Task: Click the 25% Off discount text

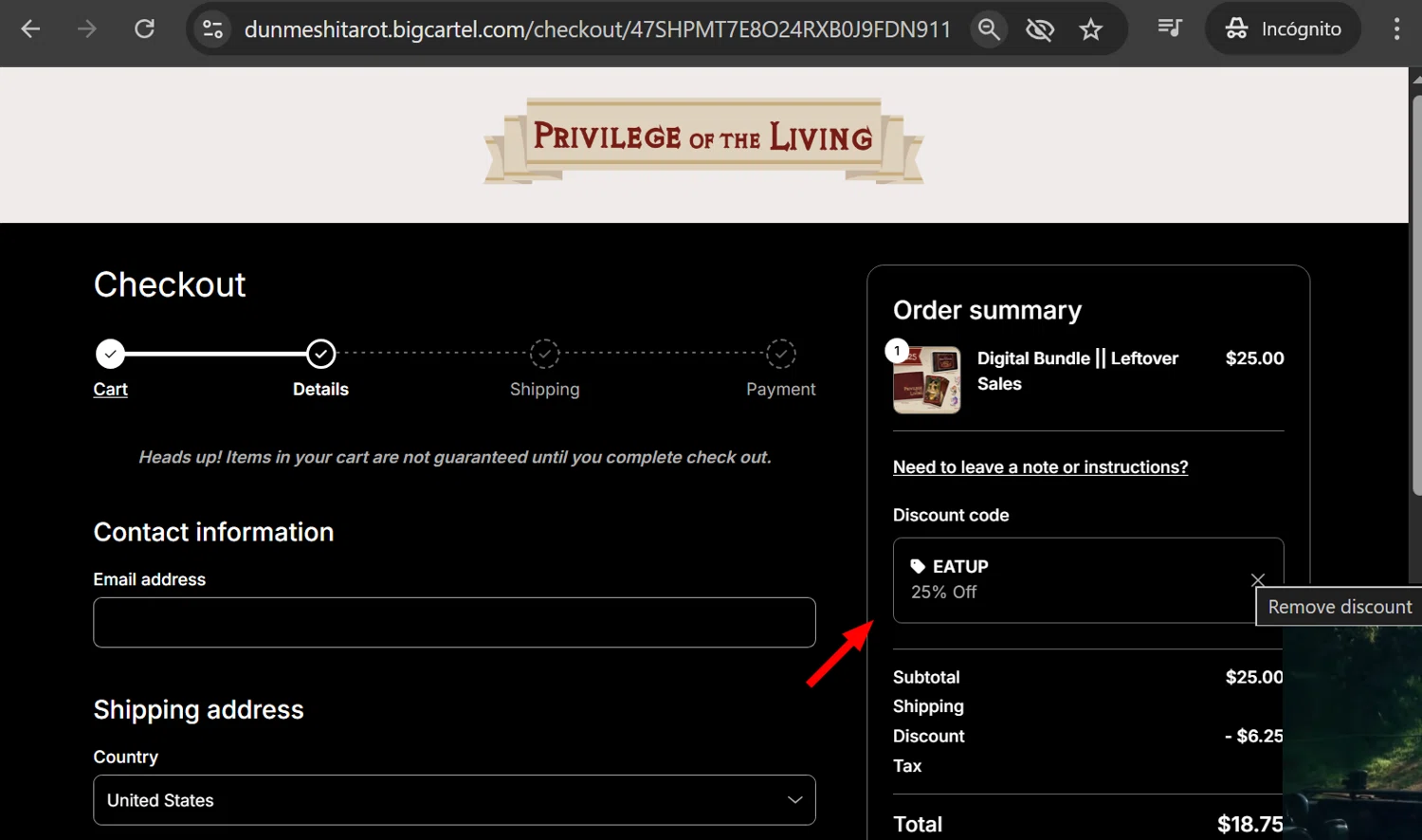Action: (943, 592)
